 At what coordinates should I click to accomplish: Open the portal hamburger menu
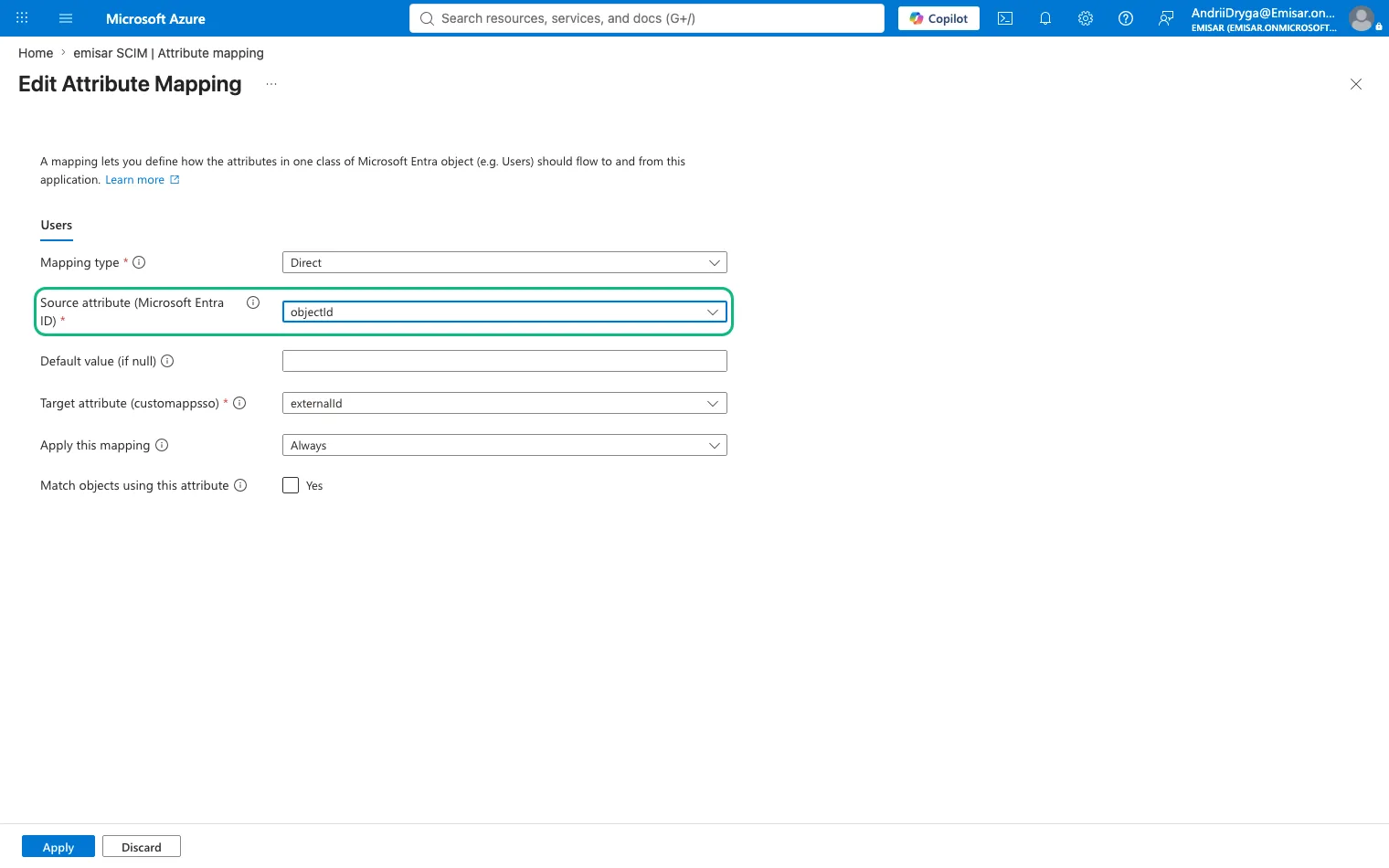[x=66, y=18]
